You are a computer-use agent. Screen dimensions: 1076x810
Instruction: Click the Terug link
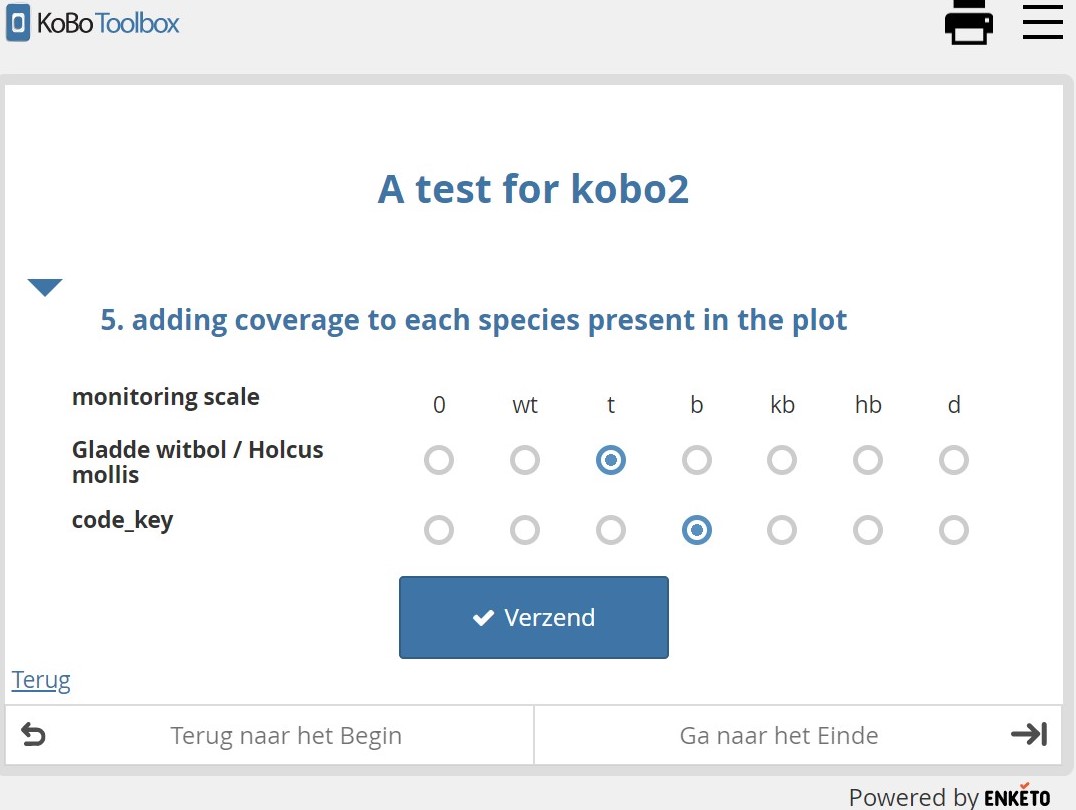tap(40, 680)
